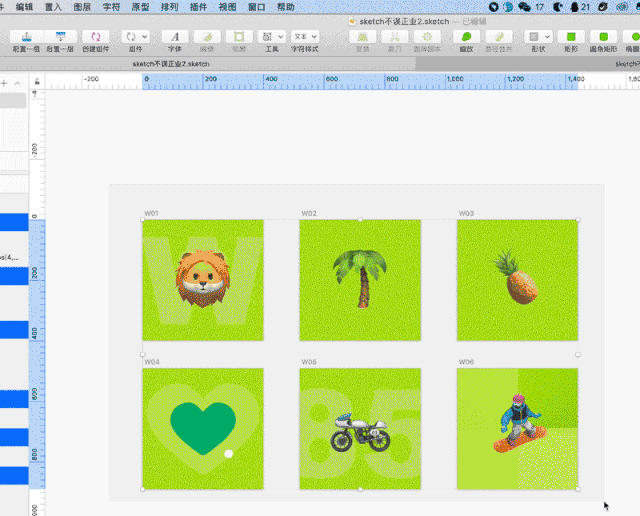Open the 插件 menu
This screenshot has width=640, height=516.
[198, 7]
